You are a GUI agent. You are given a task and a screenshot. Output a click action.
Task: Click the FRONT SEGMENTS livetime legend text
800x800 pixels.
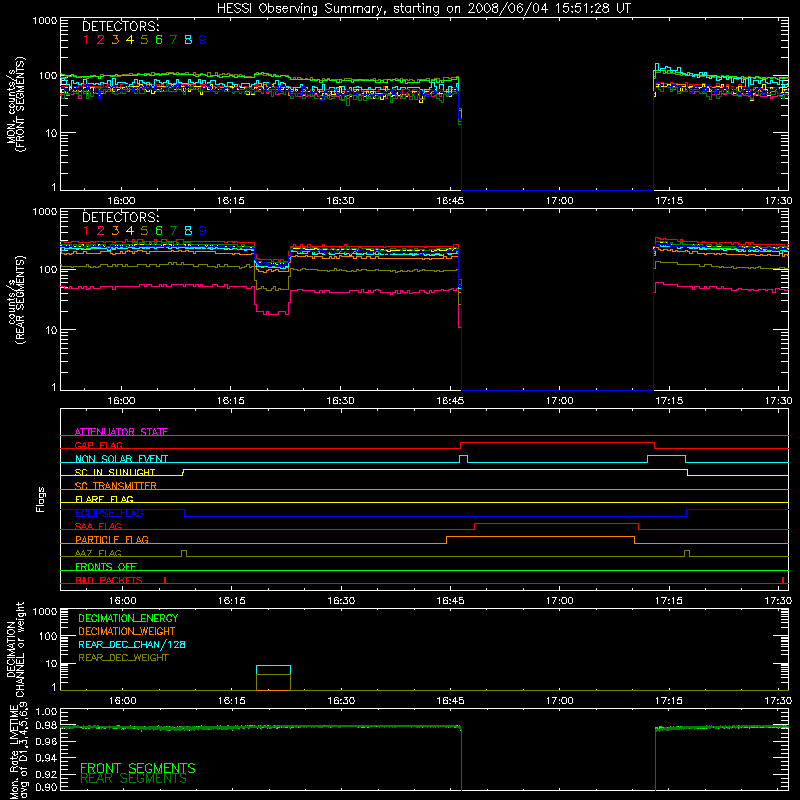[138, 768]
